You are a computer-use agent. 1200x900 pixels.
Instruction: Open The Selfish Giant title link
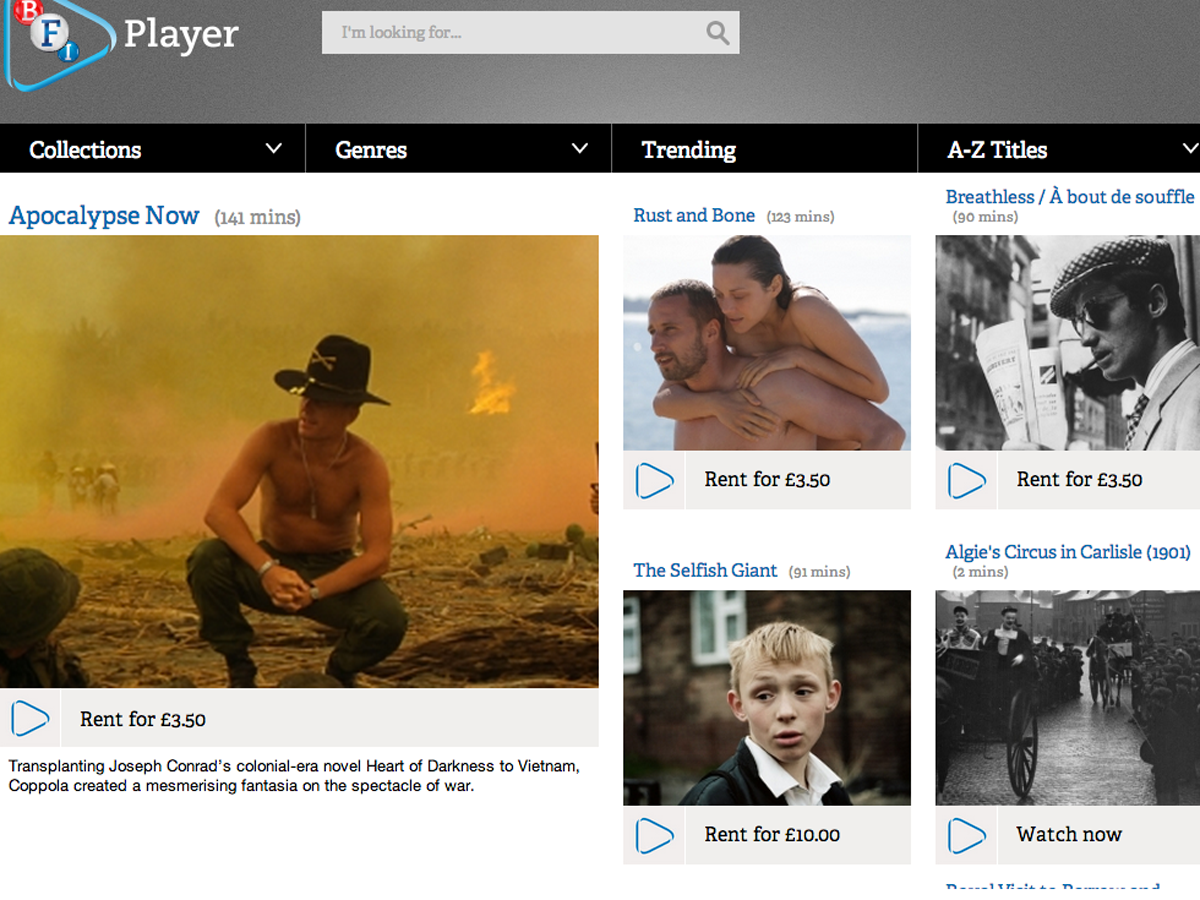tap(705, 570)
